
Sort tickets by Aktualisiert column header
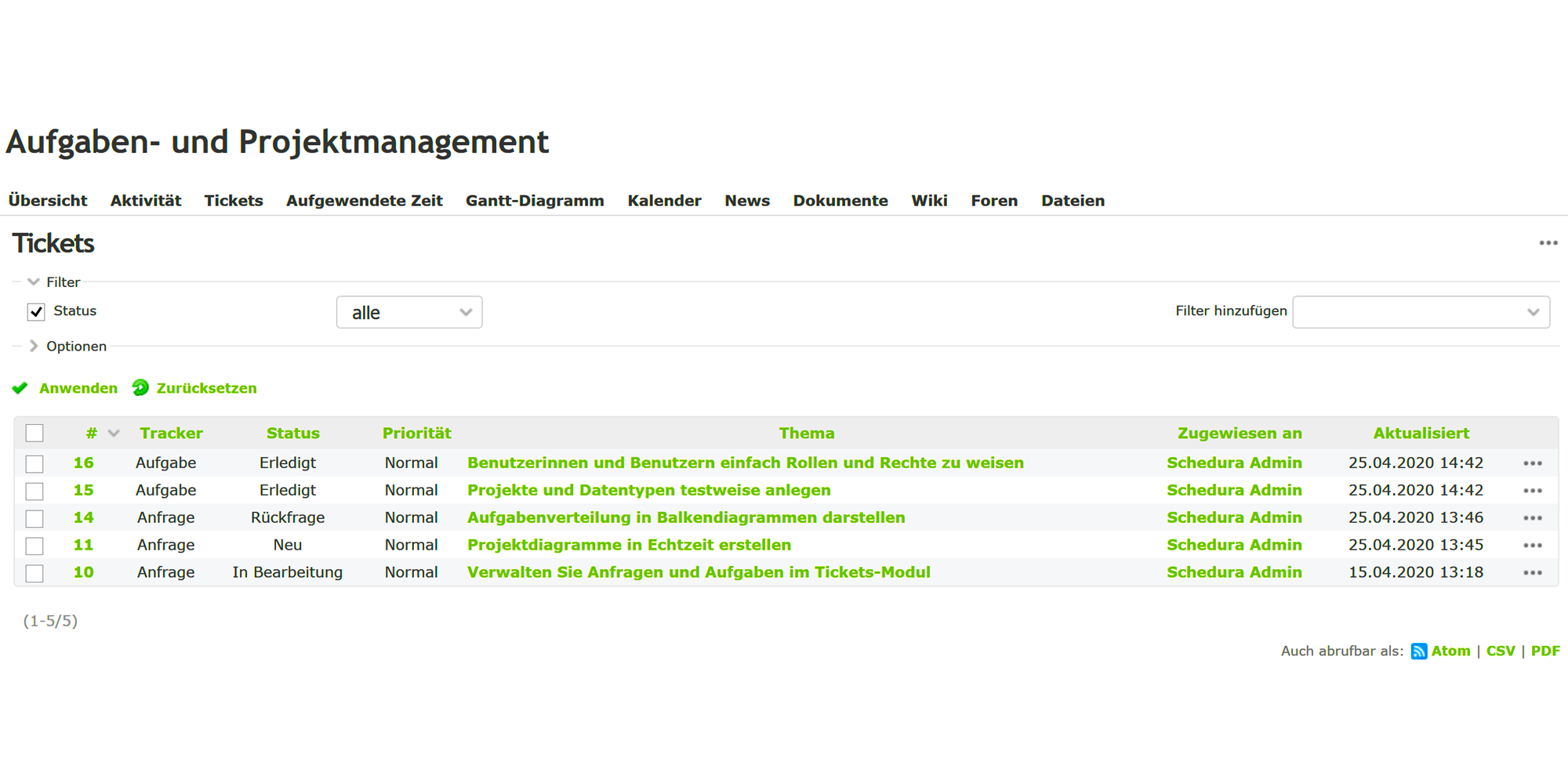click(x=1421, y=434)
